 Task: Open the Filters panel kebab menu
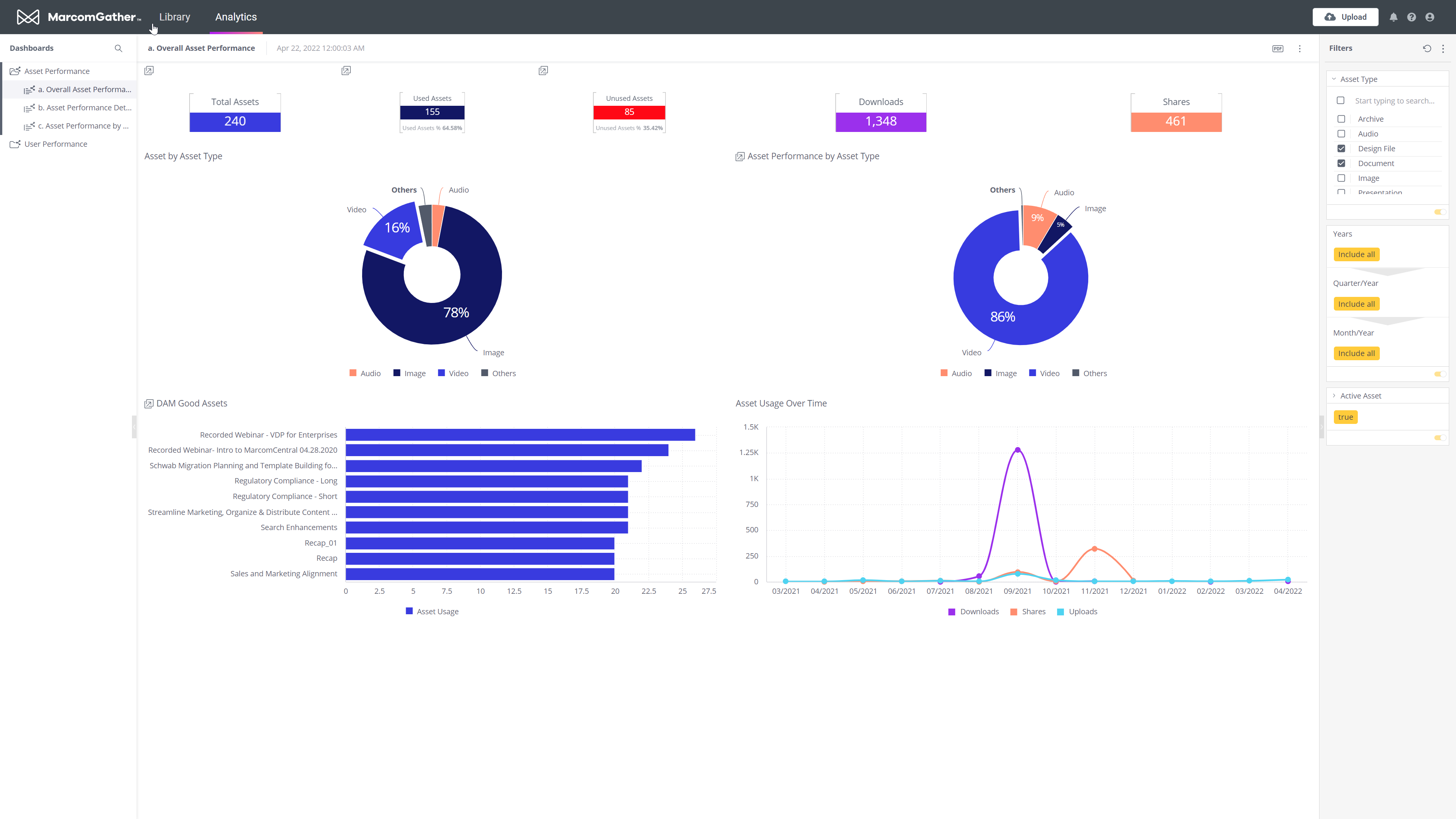click(x=1443, y=49)
